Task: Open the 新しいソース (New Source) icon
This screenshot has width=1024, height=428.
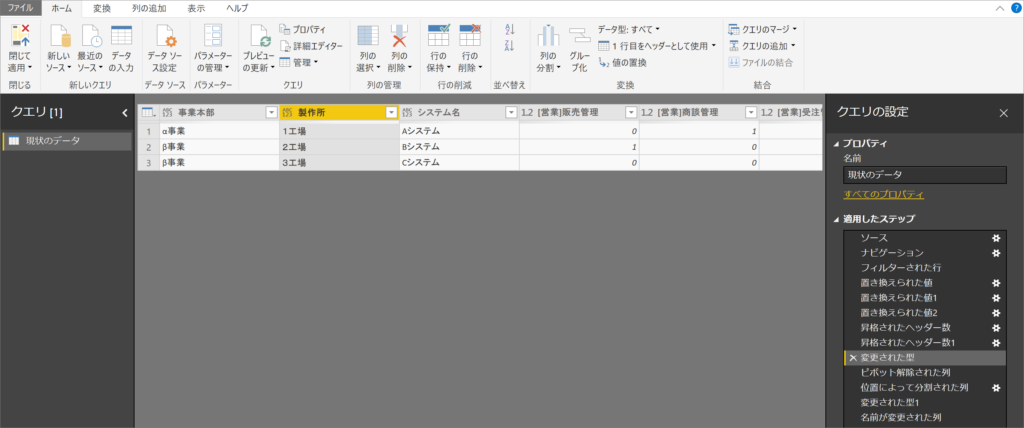Action: pos(58,38)
